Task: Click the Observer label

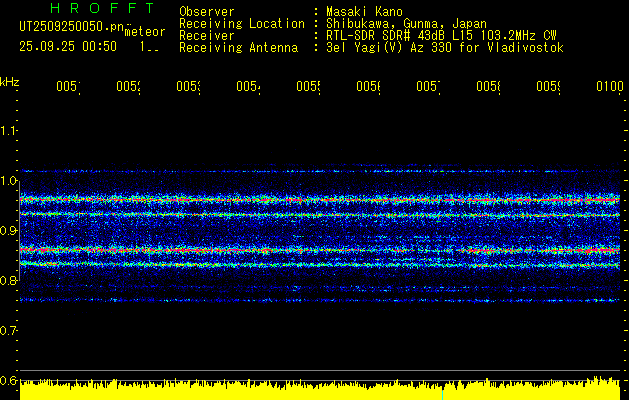Action: coord(207,12)
